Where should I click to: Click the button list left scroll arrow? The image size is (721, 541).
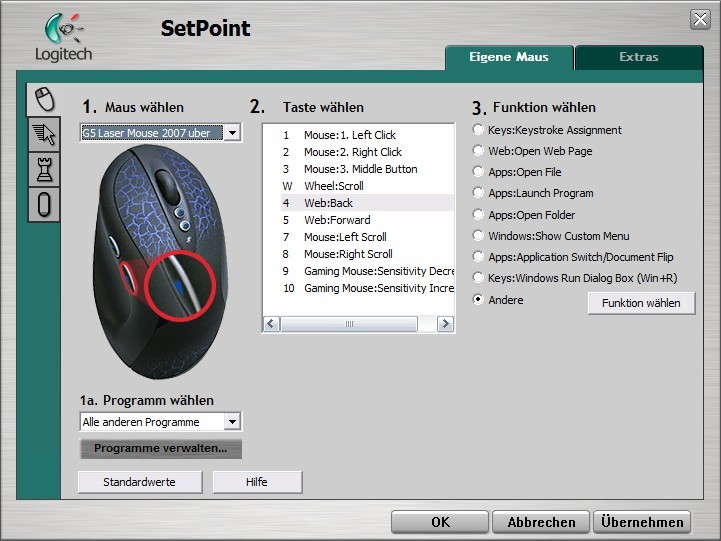pos(271,324)
